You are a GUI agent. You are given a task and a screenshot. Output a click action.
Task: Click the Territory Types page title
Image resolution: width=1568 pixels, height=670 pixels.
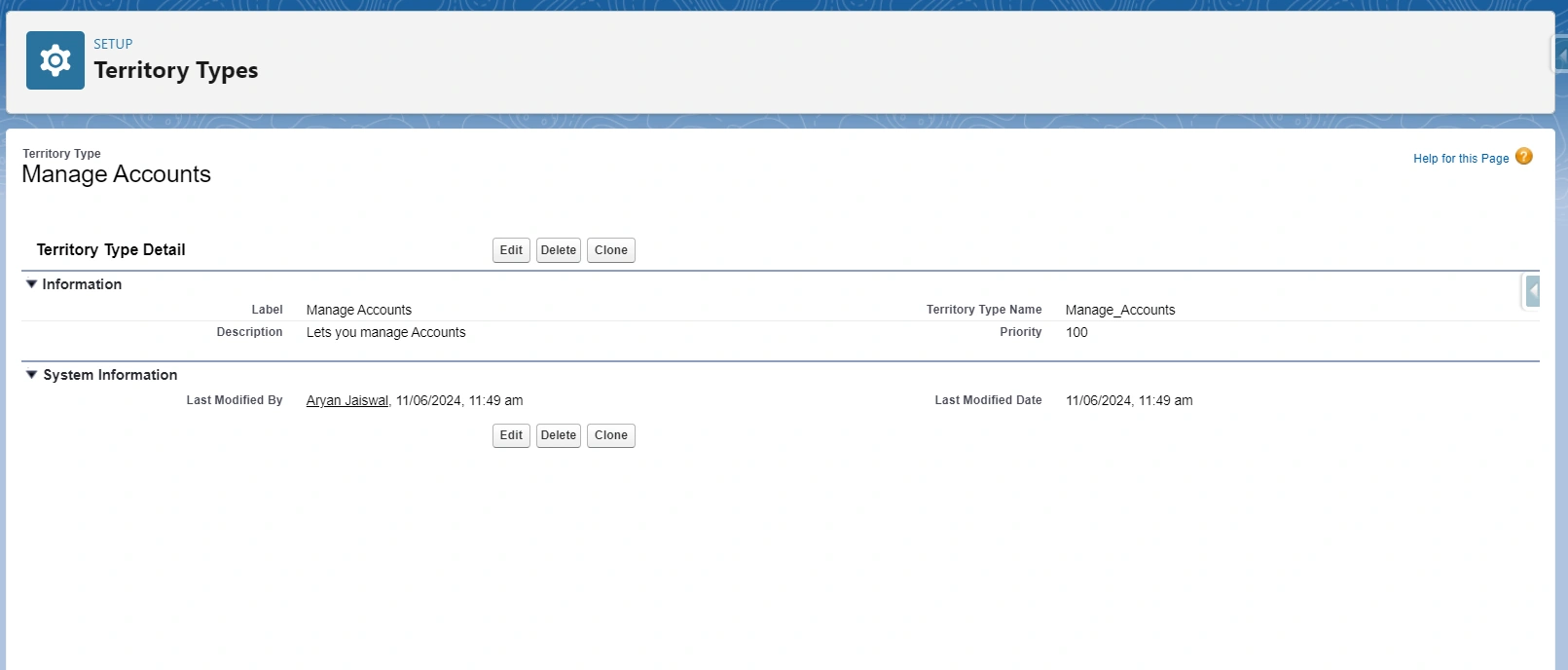176,70
